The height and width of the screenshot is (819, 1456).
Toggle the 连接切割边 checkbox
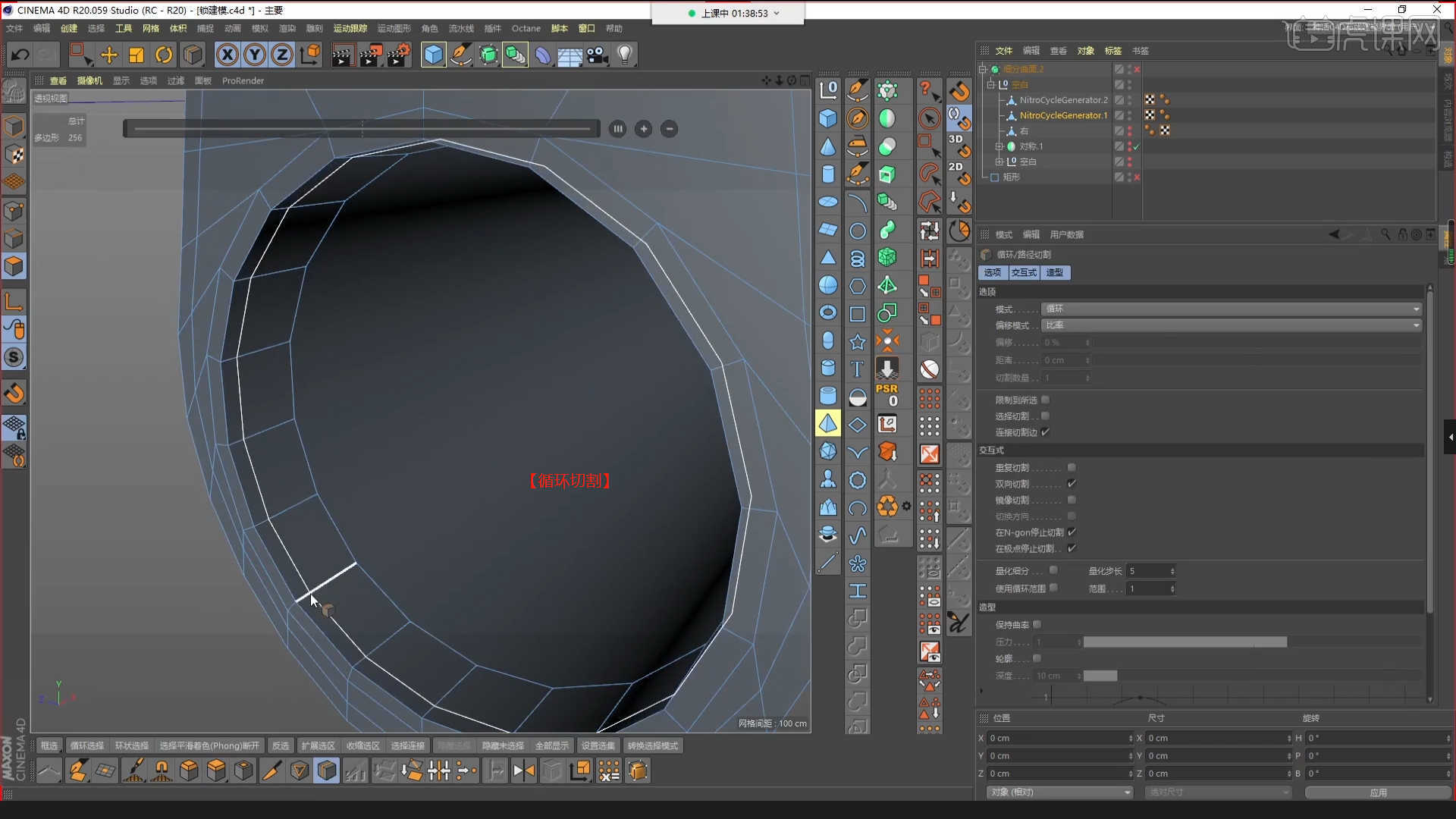[1046, 431]
